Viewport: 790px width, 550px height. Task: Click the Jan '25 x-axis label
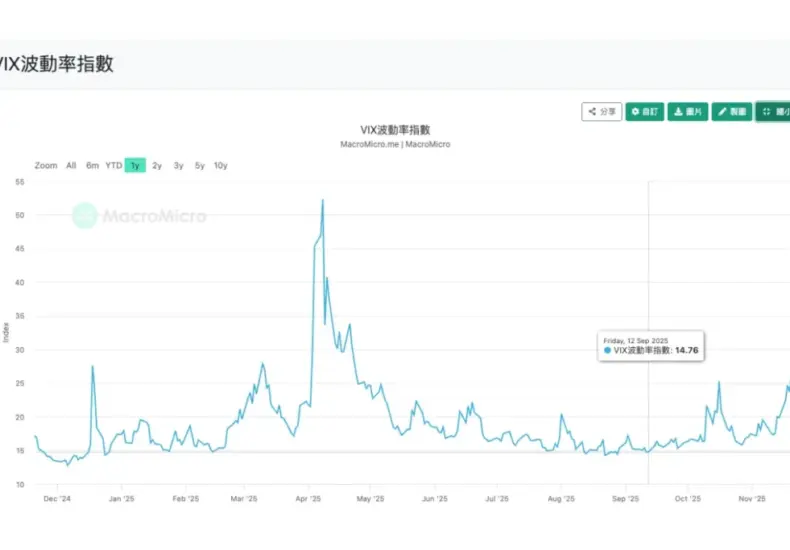pos(121,499)
